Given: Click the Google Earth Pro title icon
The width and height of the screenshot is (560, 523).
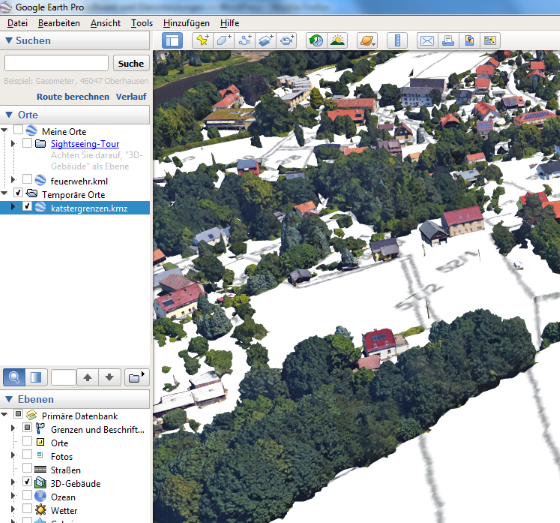Looking at the screenshot, I should click(x=6, y=7).
